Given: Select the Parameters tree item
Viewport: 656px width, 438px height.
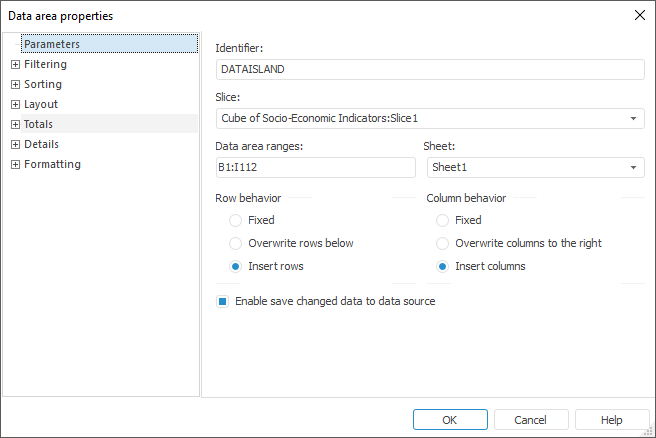Looking at the screenshot, I should pos(52,44).
